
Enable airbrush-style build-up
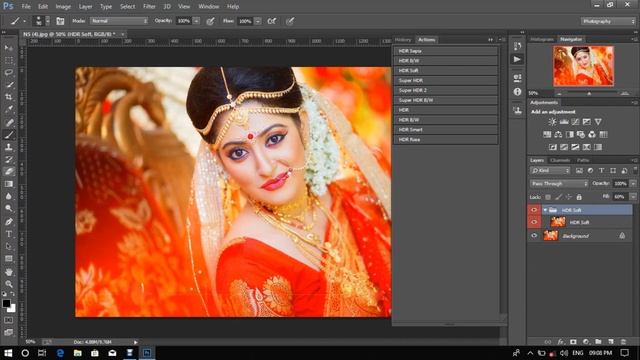pyautogui.click(x=271, y=21)
